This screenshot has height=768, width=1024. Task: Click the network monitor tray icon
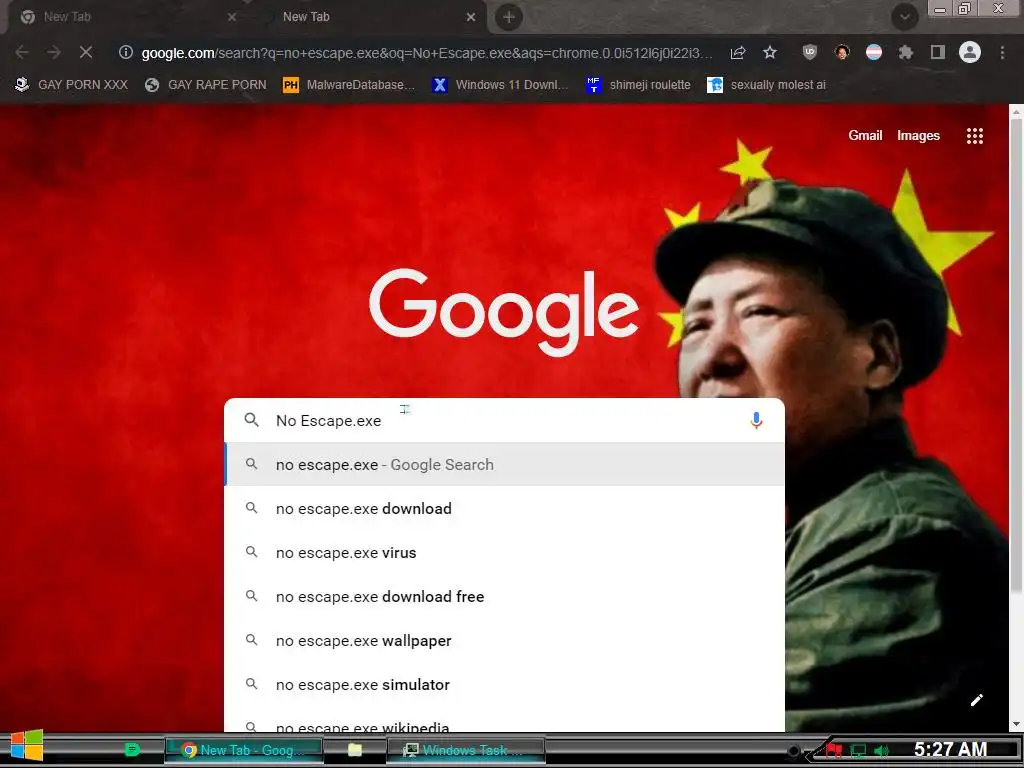[858, 751]
